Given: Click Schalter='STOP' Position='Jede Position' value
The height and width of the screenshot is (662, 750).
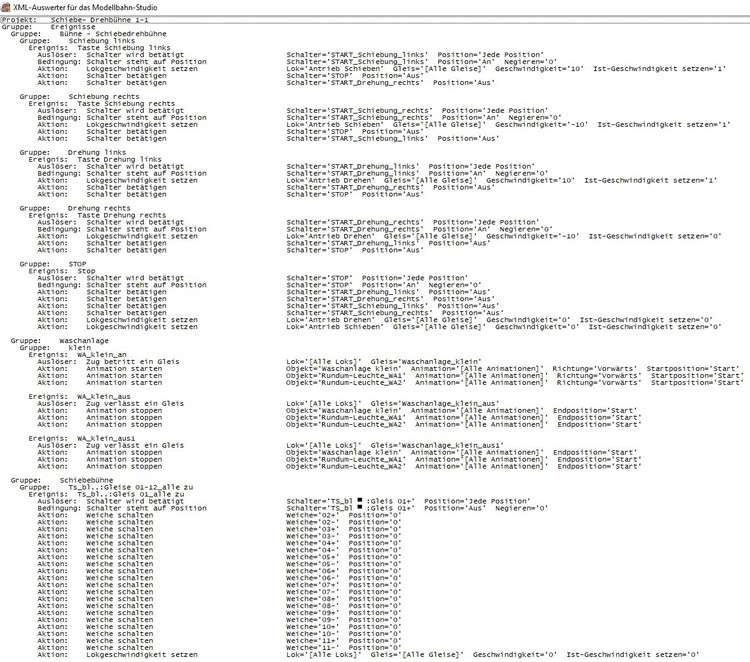Looking at the screenshot, I should (x=377, y=278).
